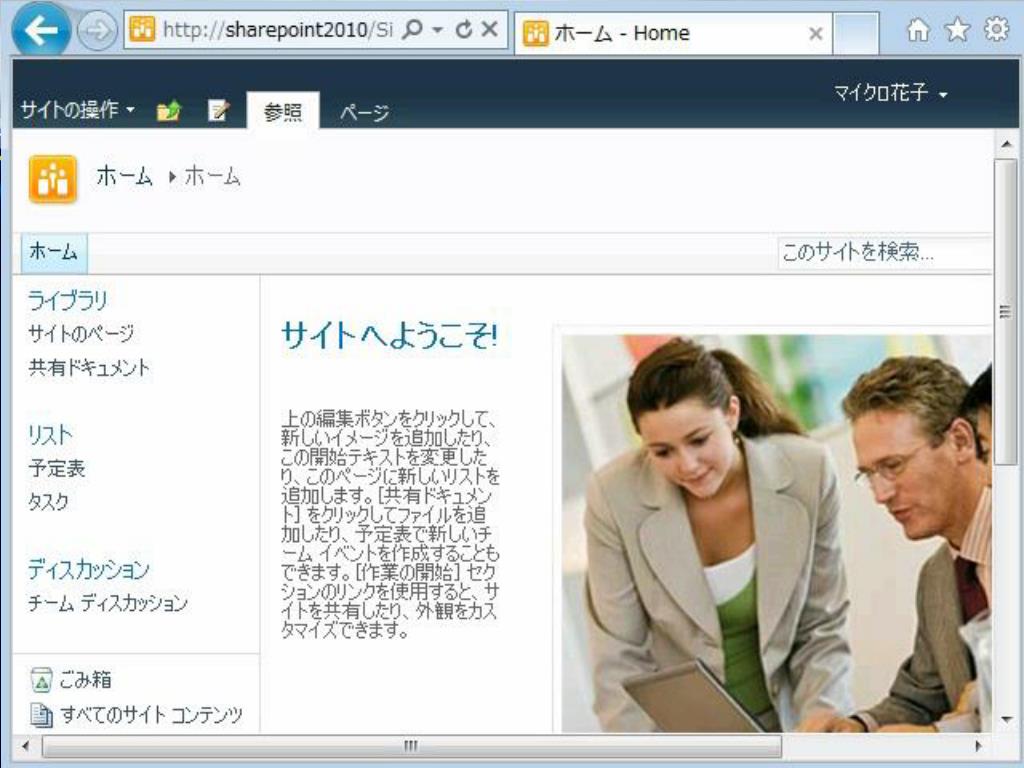Image resolution: width=1024 pixels, height=768 pixels.
Task: Click the navigate up folder icon
Action: [x=168, y=110]
